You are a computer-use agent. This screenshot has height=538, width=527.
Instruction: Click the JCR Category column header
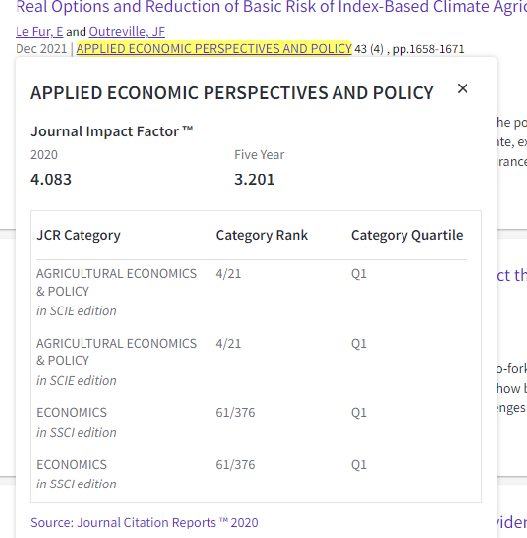(78, 235)
